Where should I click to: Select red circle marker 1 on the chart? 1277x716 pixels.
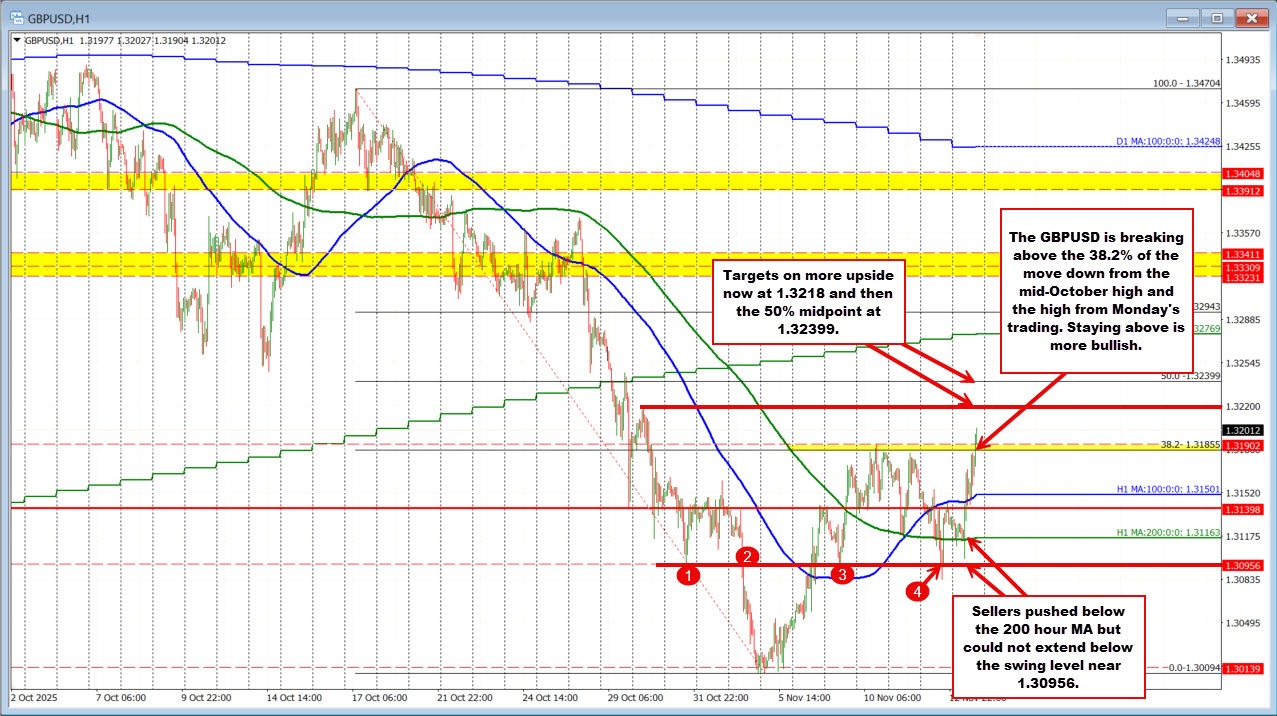pyautogui.click(x=688, y=574)
